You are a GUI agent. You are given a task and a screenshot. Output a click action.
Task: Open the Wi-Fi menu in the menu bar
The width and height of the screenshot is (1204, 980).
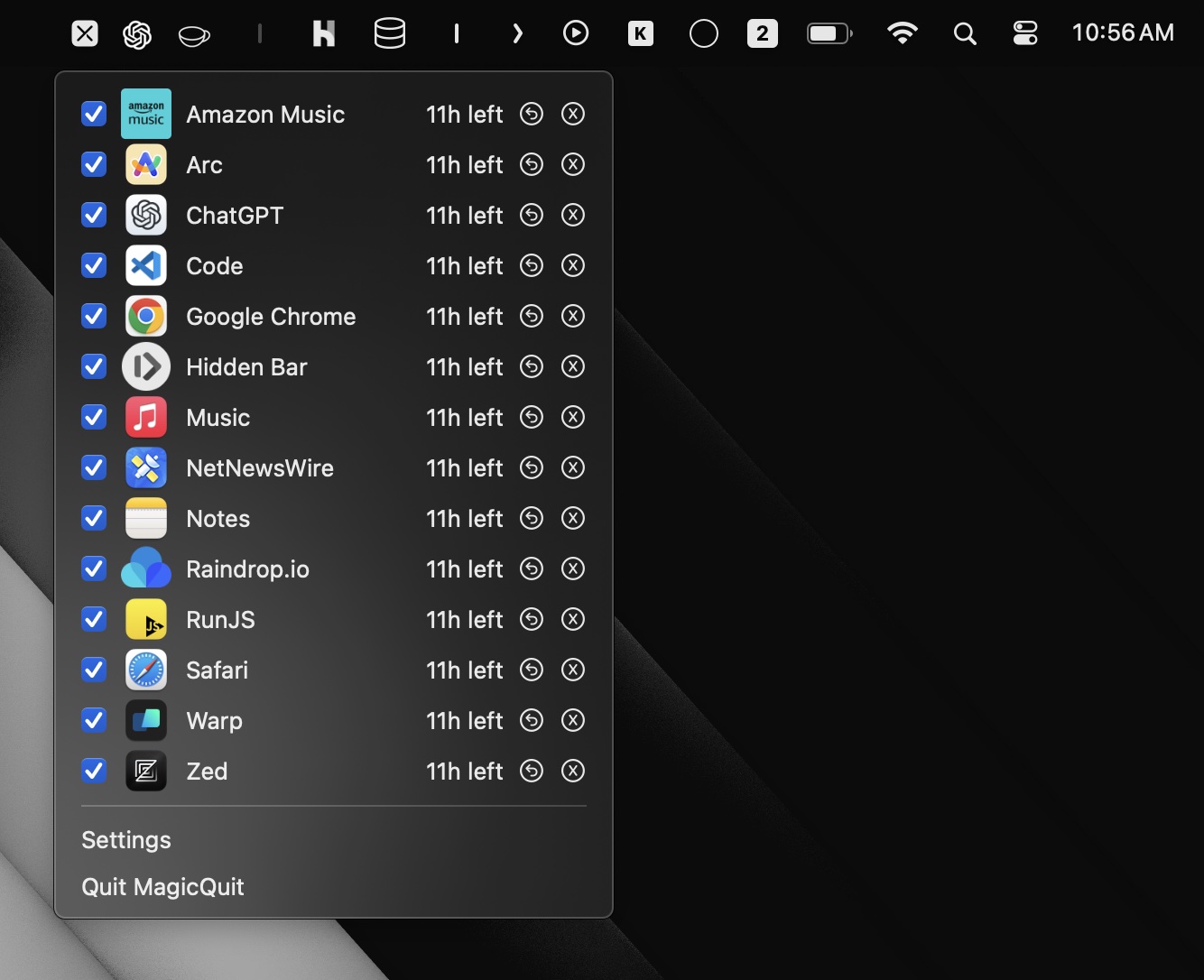pos(902,34)
